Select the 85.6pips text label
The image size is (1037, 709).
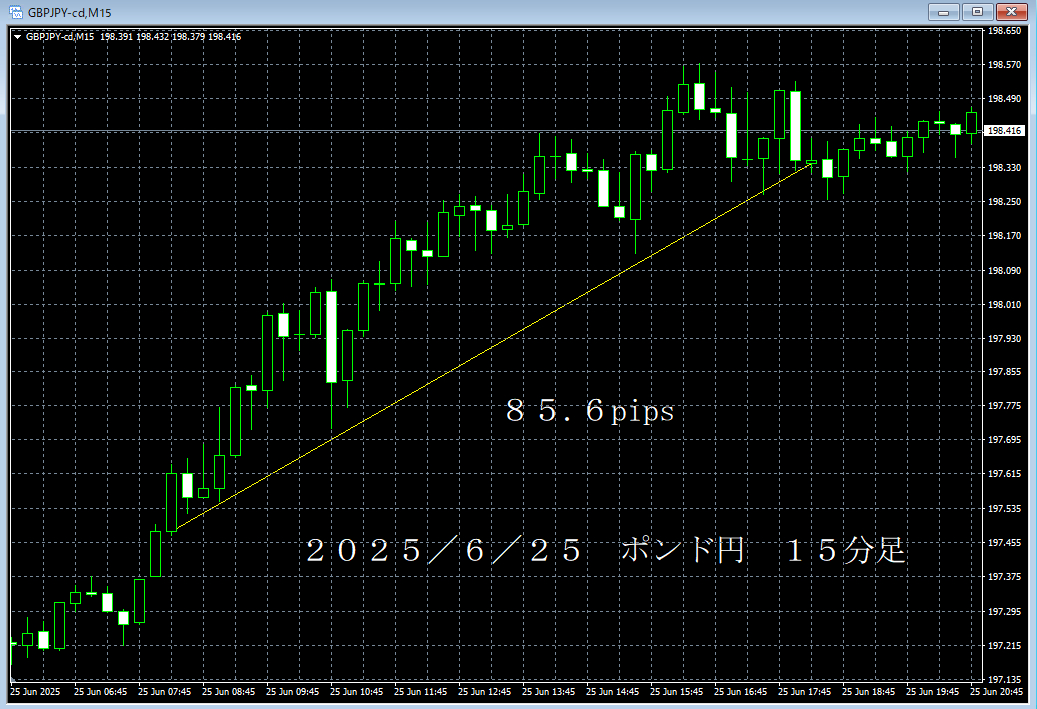tap(589, 411)
